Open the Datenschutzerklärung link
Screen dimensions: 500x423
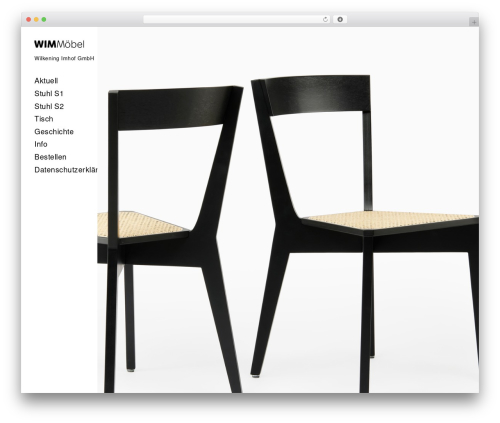(66, 170)
